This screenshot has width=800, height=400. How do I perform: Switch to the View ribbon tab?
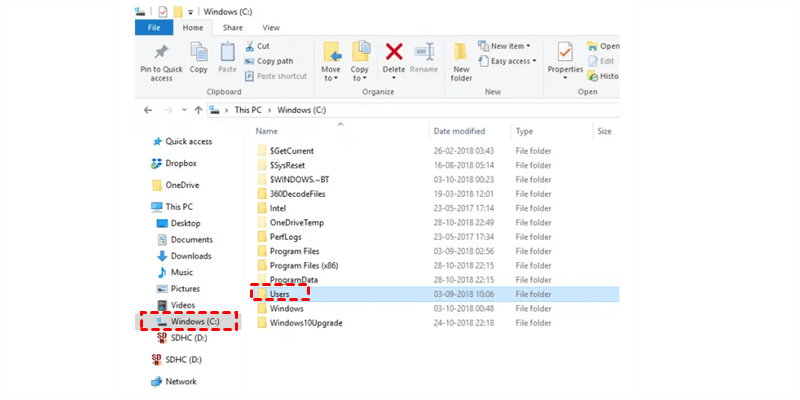[271, 28]
